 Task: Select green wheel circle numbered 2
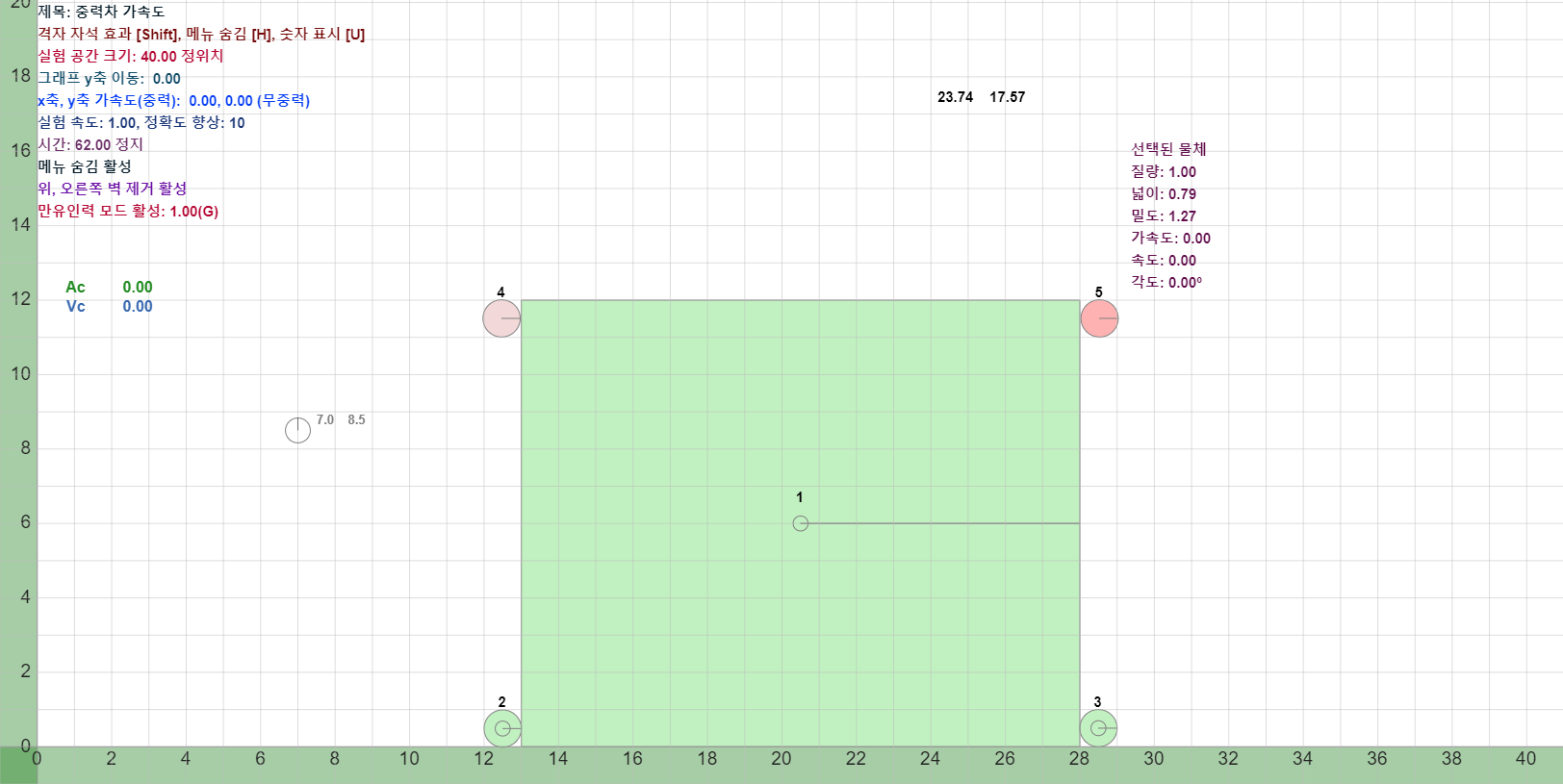coord(502,728)
